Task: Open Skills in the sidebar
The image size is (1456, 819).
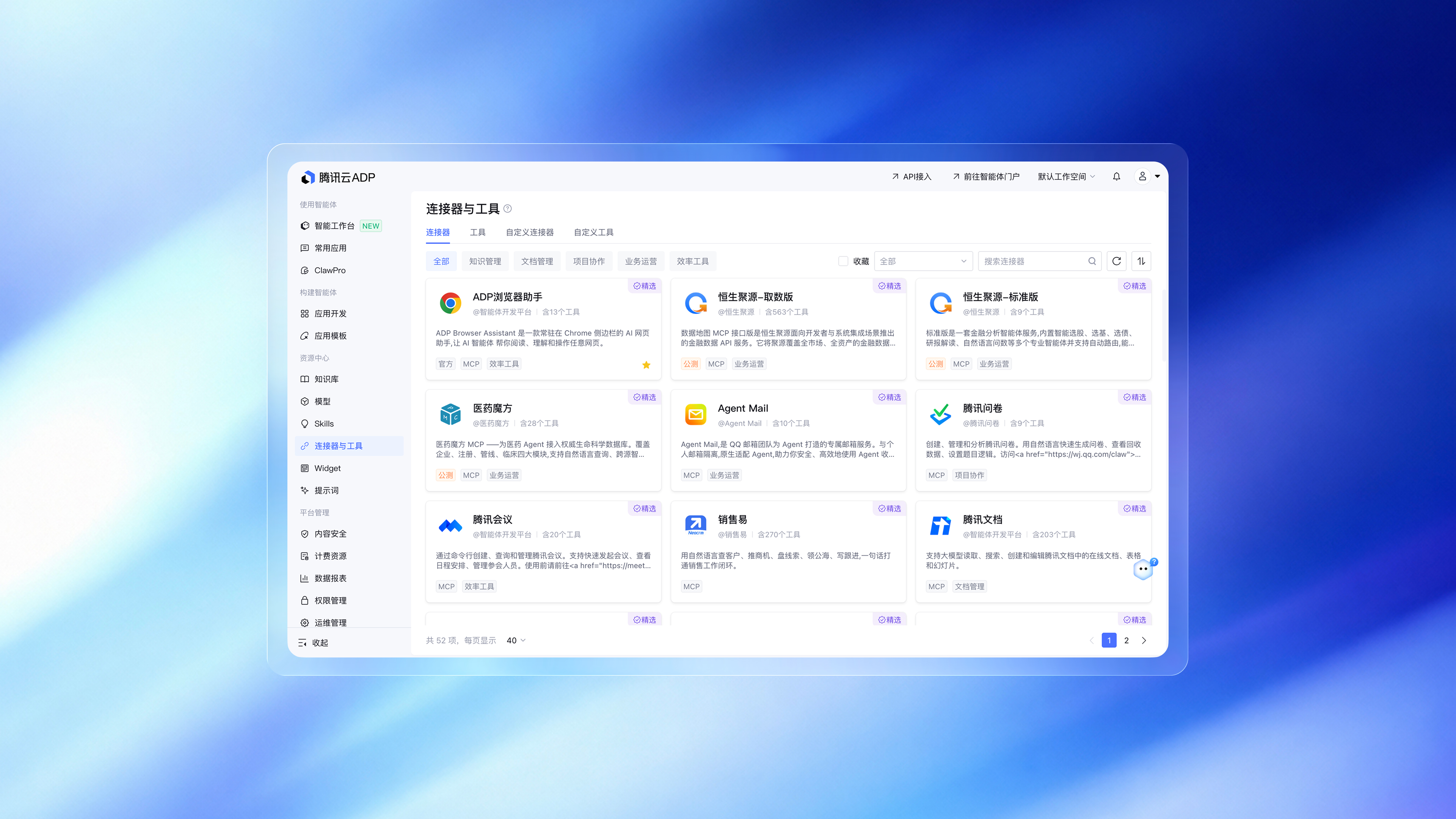Action: click(349, 424)
